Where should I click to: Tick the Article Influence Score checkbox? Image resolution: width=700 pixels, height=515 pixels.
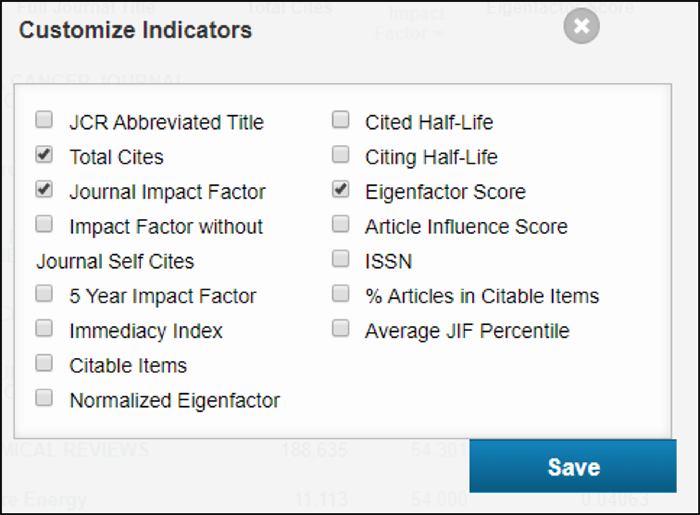[341, 224]
